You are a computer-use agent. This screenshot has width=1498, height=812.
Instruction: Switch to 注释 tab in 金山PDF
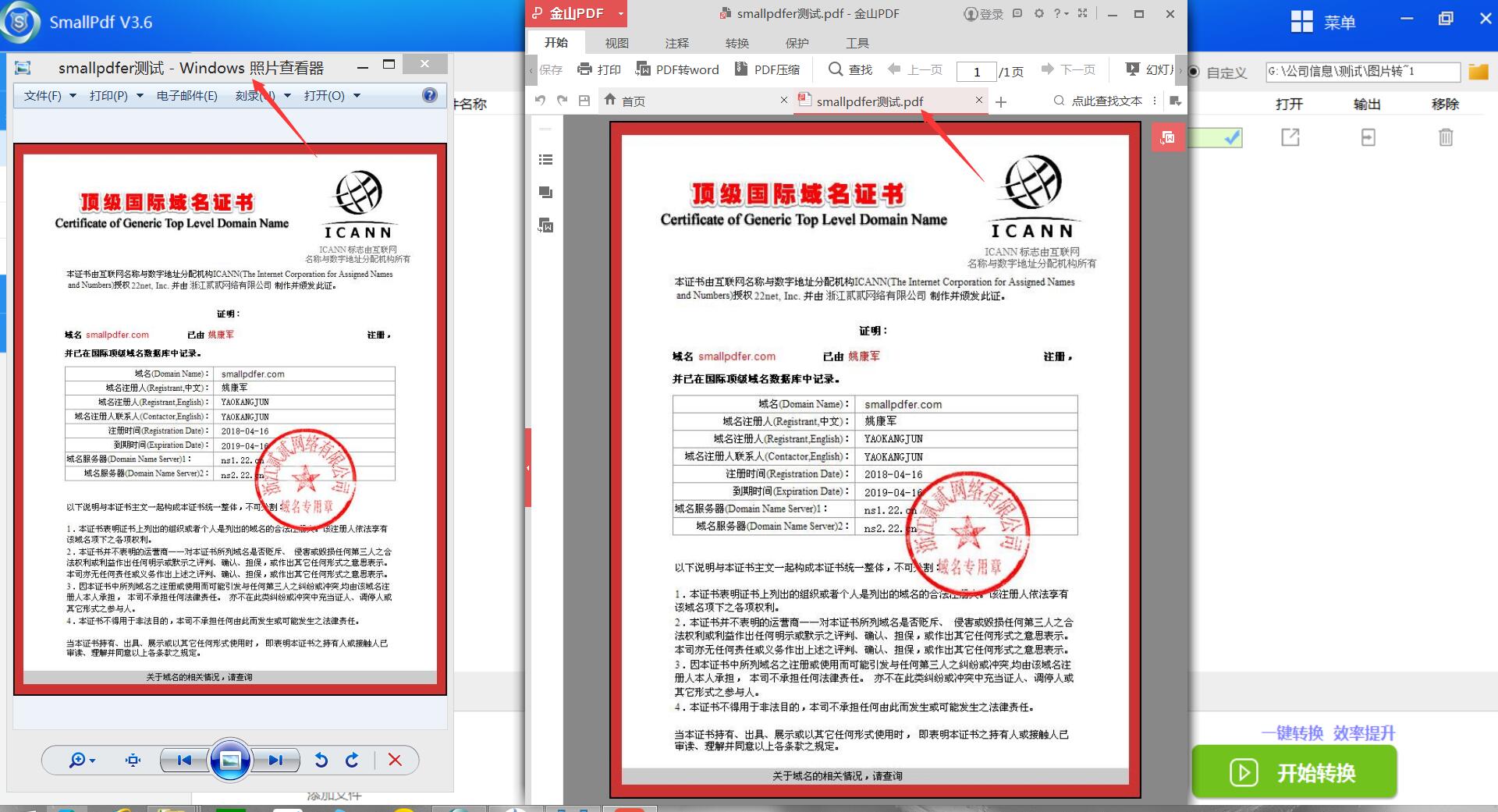pos(676,43)
